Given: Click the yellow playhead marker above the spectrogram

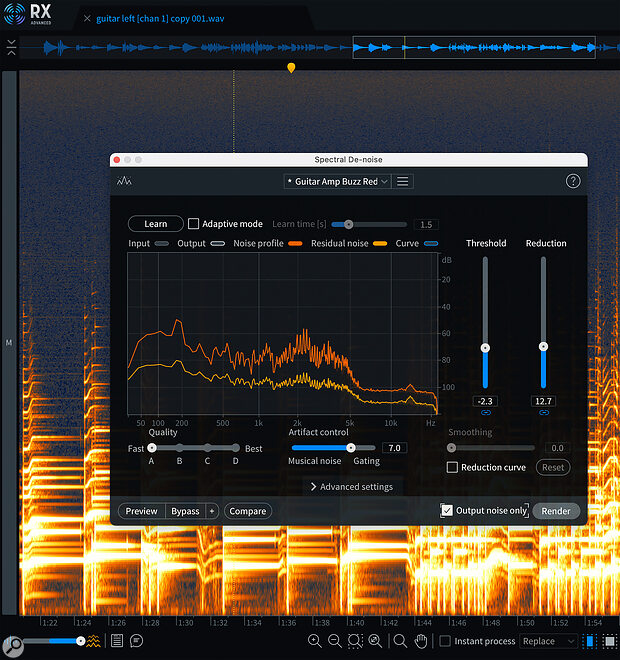Looking at the screenshot, I should pos(291,68).
